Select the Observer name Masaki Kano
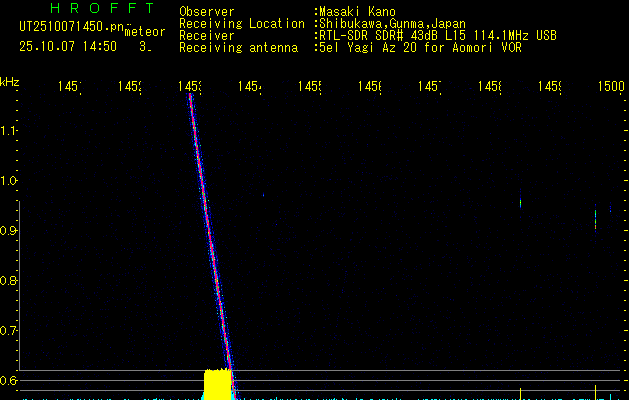This screenshot has height=400, width=629. tap(359, 12)
